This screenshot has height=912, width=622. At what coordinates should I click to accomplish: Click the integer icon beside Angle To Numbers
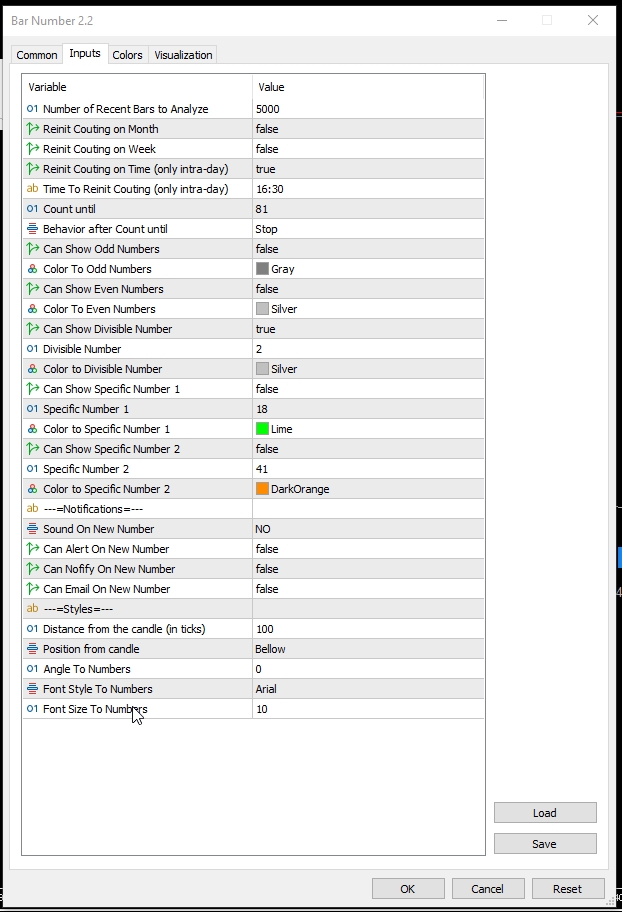[x=32, y=669]
